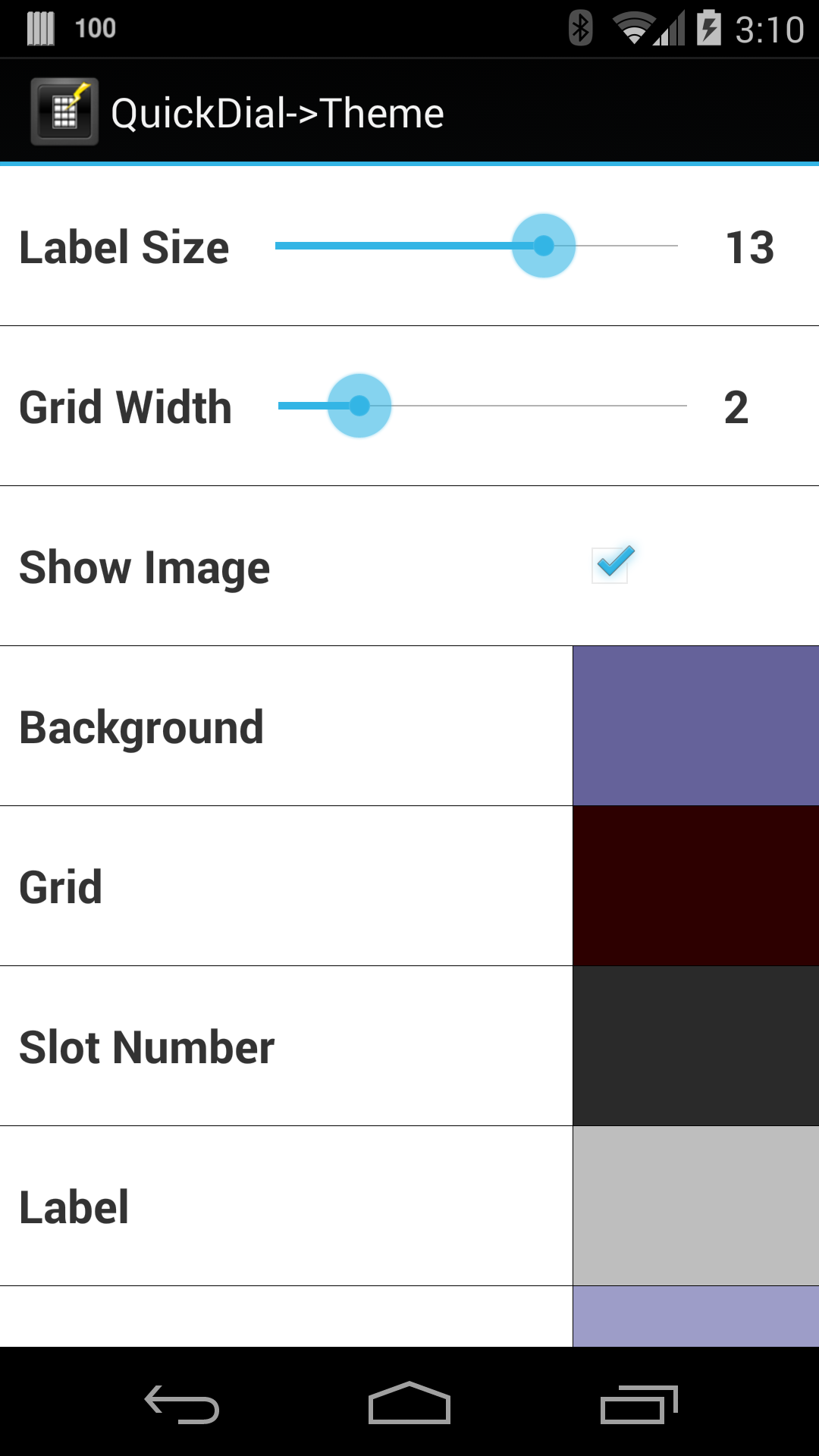
Task: Tap the QuickDial app icon
Action: (64, 112)
